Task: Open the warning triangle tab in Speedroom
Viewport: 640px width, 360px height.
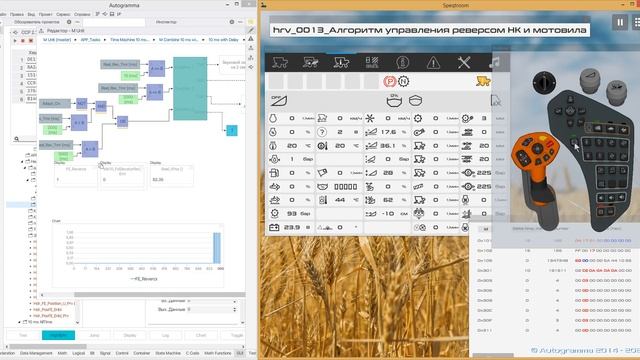Action: point(433,63)
